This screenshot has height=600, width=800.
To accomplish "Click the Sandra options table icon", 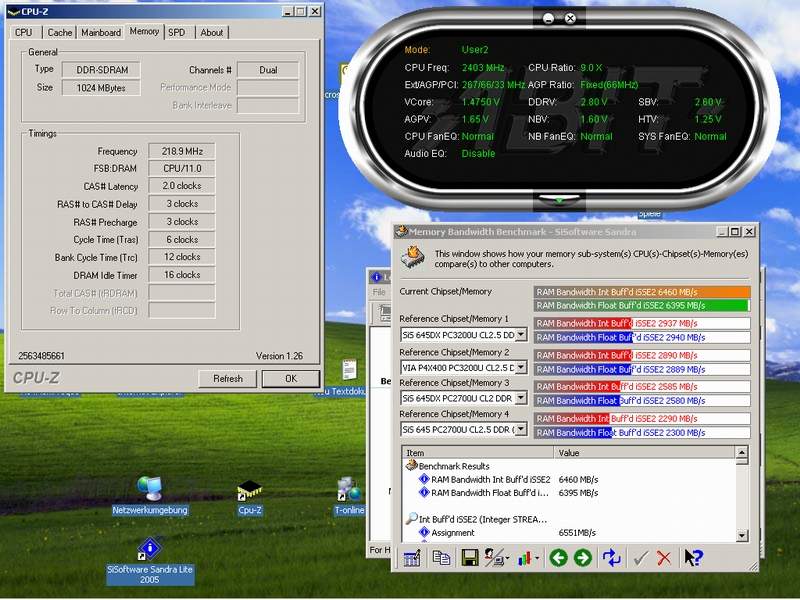I will (411, 558).
